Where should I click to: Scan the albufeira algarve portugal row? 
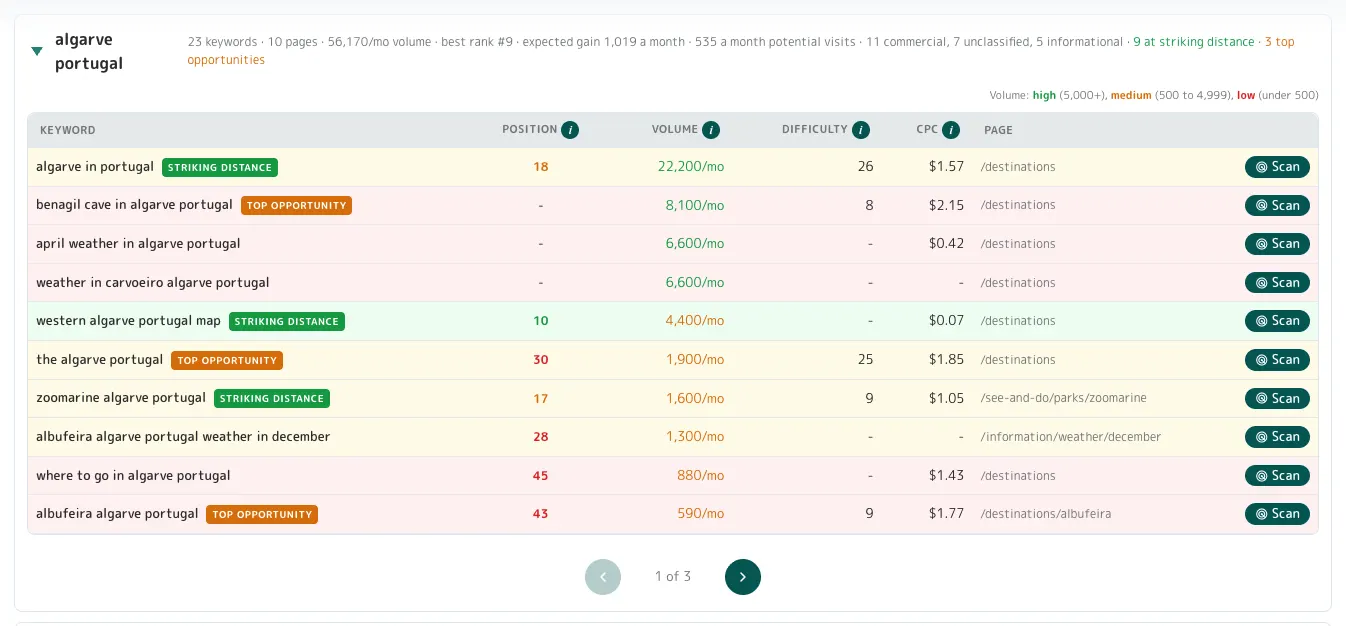[x=1277, y=514]
